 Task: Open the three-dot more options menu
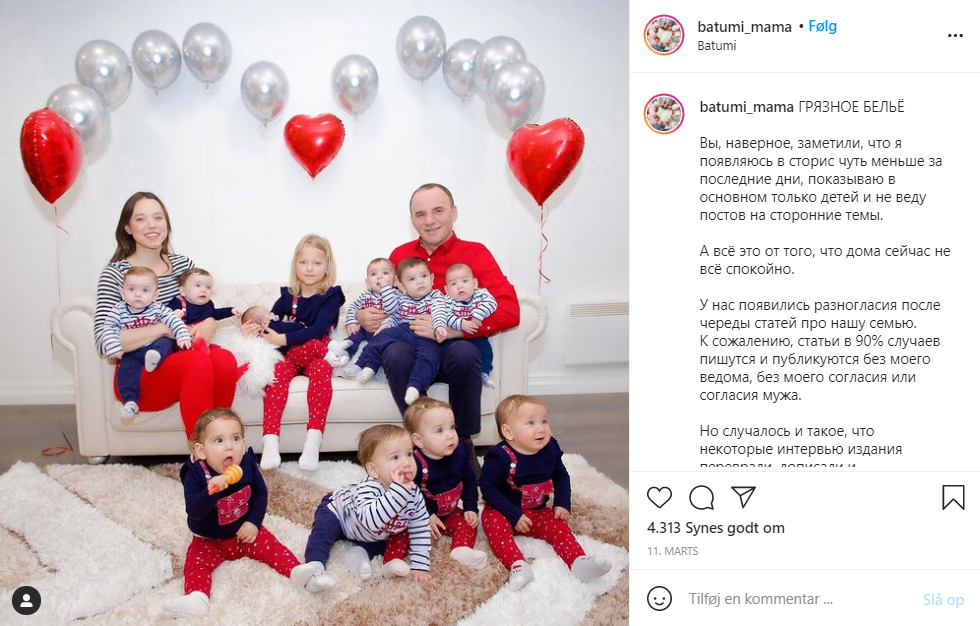tap(955, 36)
